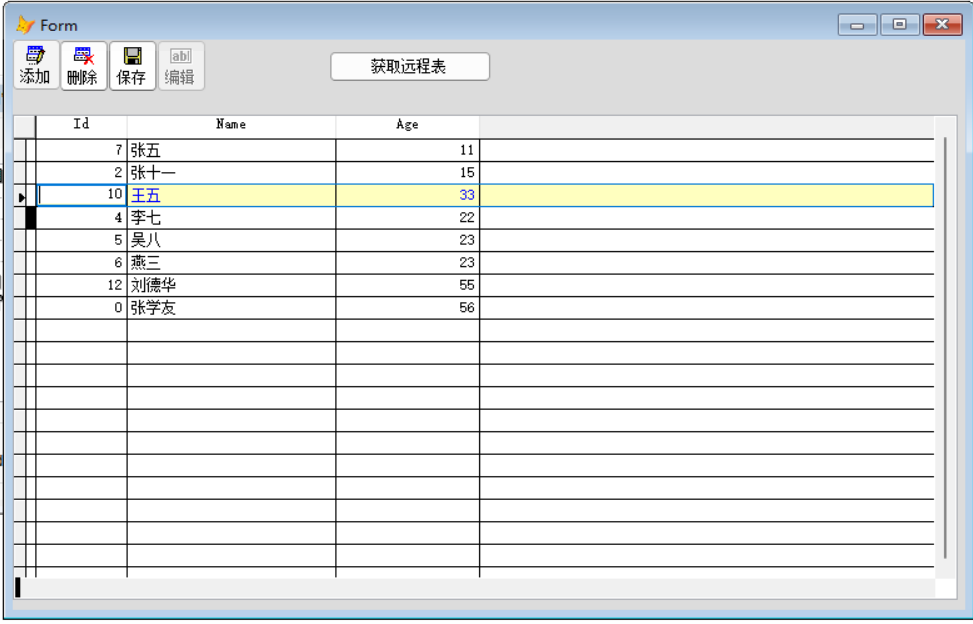This screenshot has height=624, width=973.
Task: Select the Name cell 张五
Action: (231, 150)
